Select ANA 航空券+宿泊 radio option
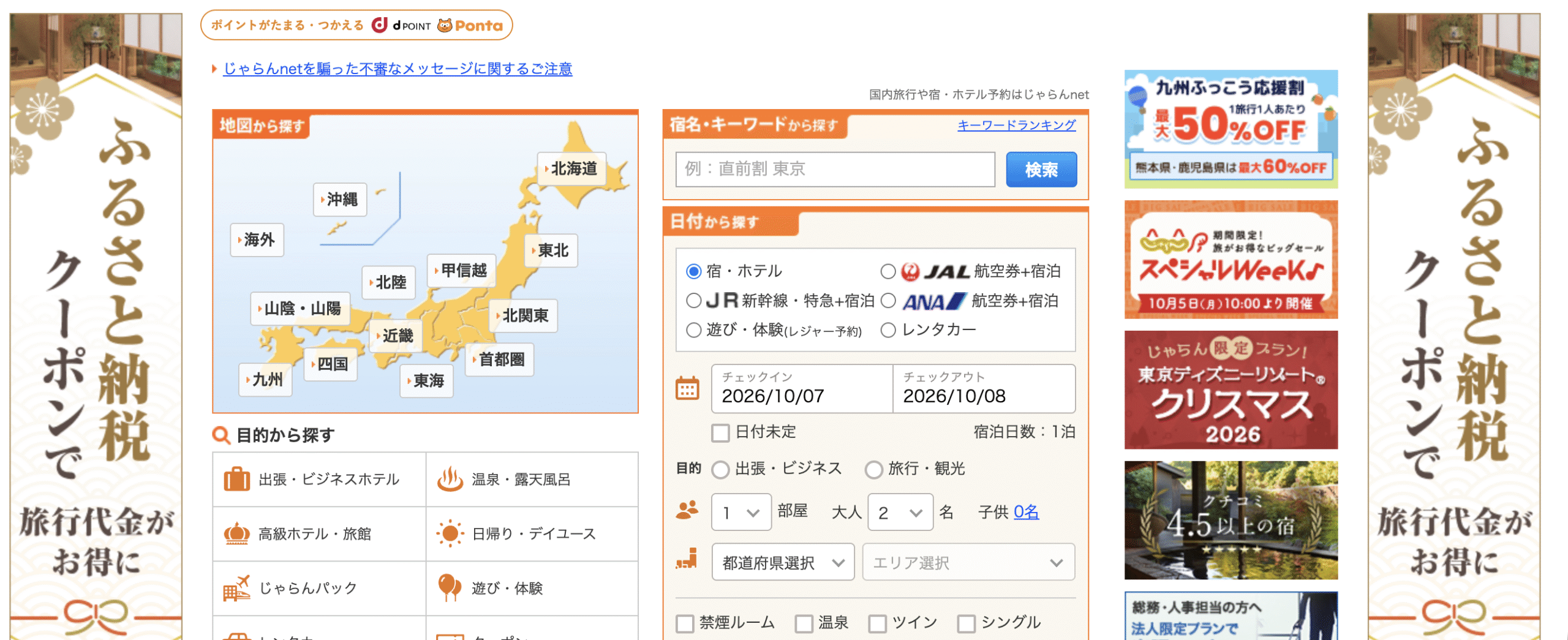This screenshot has width=1568, height=640. [888, 301]
